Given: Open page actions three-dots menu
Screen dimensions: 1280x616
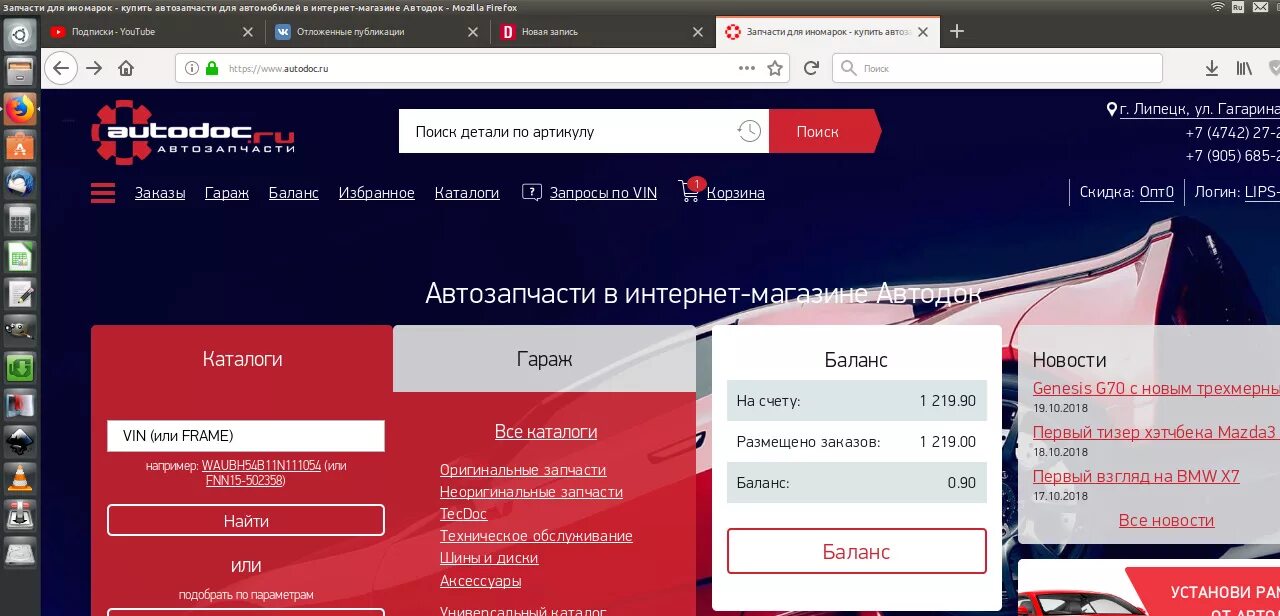Looking at the screenshot, I should coord(747,68).
